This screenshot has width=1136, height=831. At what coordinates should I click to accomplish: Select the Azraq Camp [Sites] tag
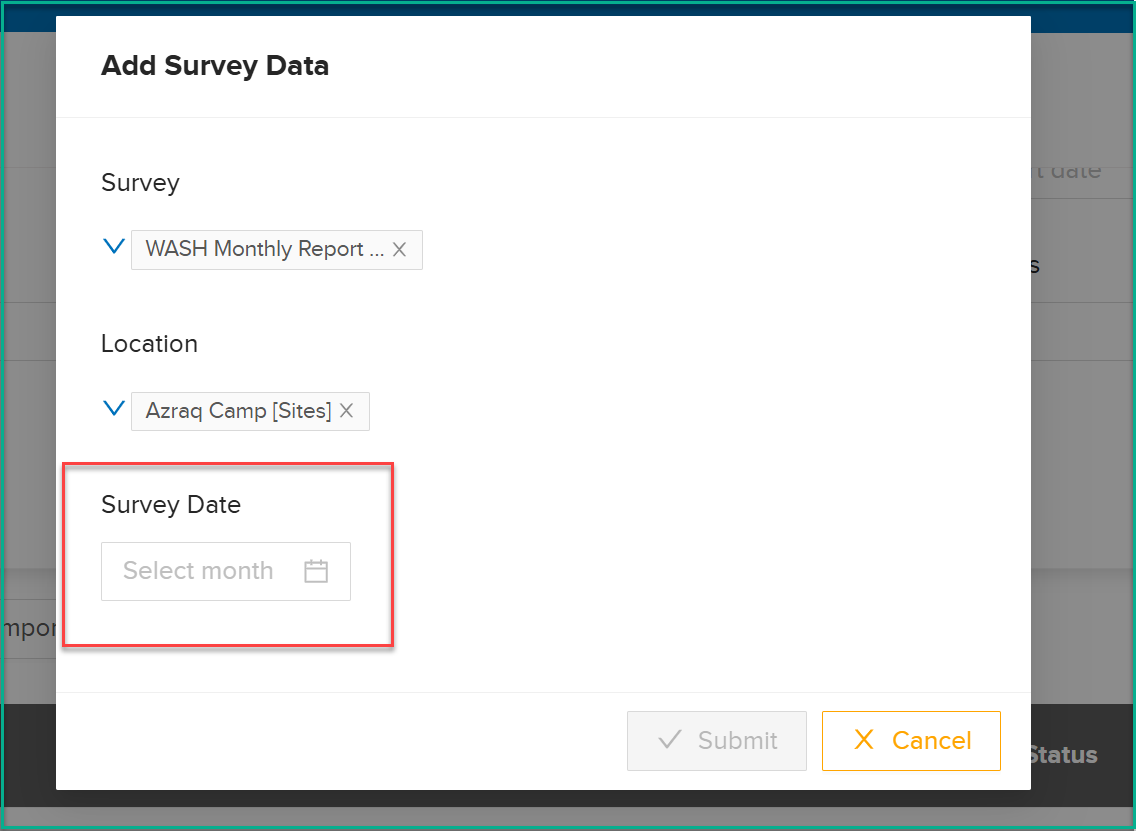[250, 412]
